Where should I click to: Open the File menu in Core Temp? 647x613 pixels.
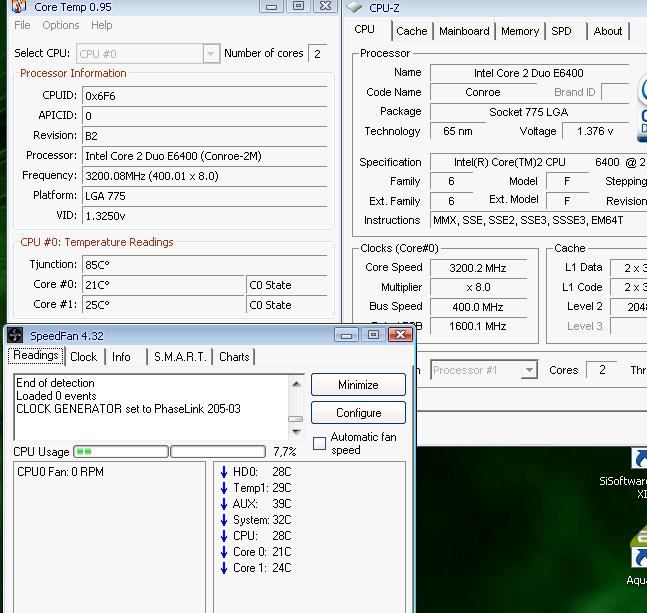pos(22,25)
